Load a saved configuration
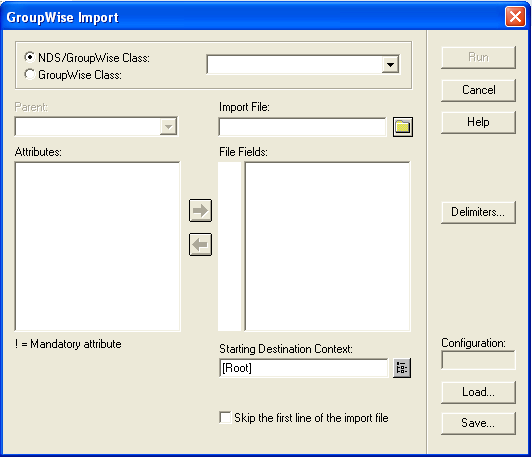Image resolution: width=532 pixels, height=457 pixels. click(478, 392)
